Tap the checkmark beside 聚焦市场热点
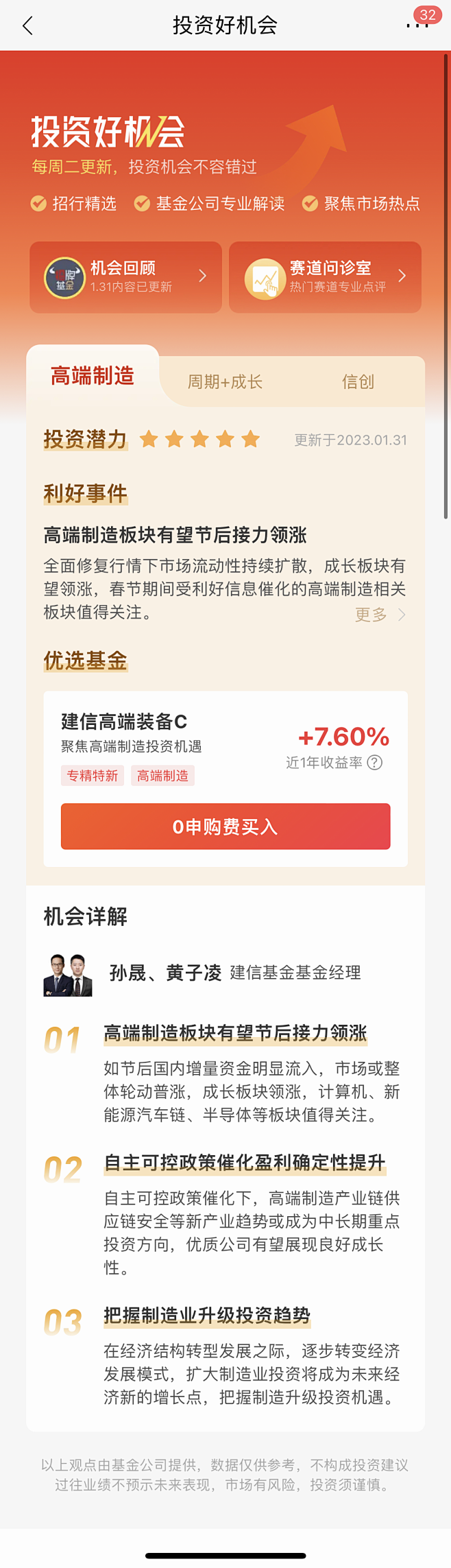 (x=310, y=204)
